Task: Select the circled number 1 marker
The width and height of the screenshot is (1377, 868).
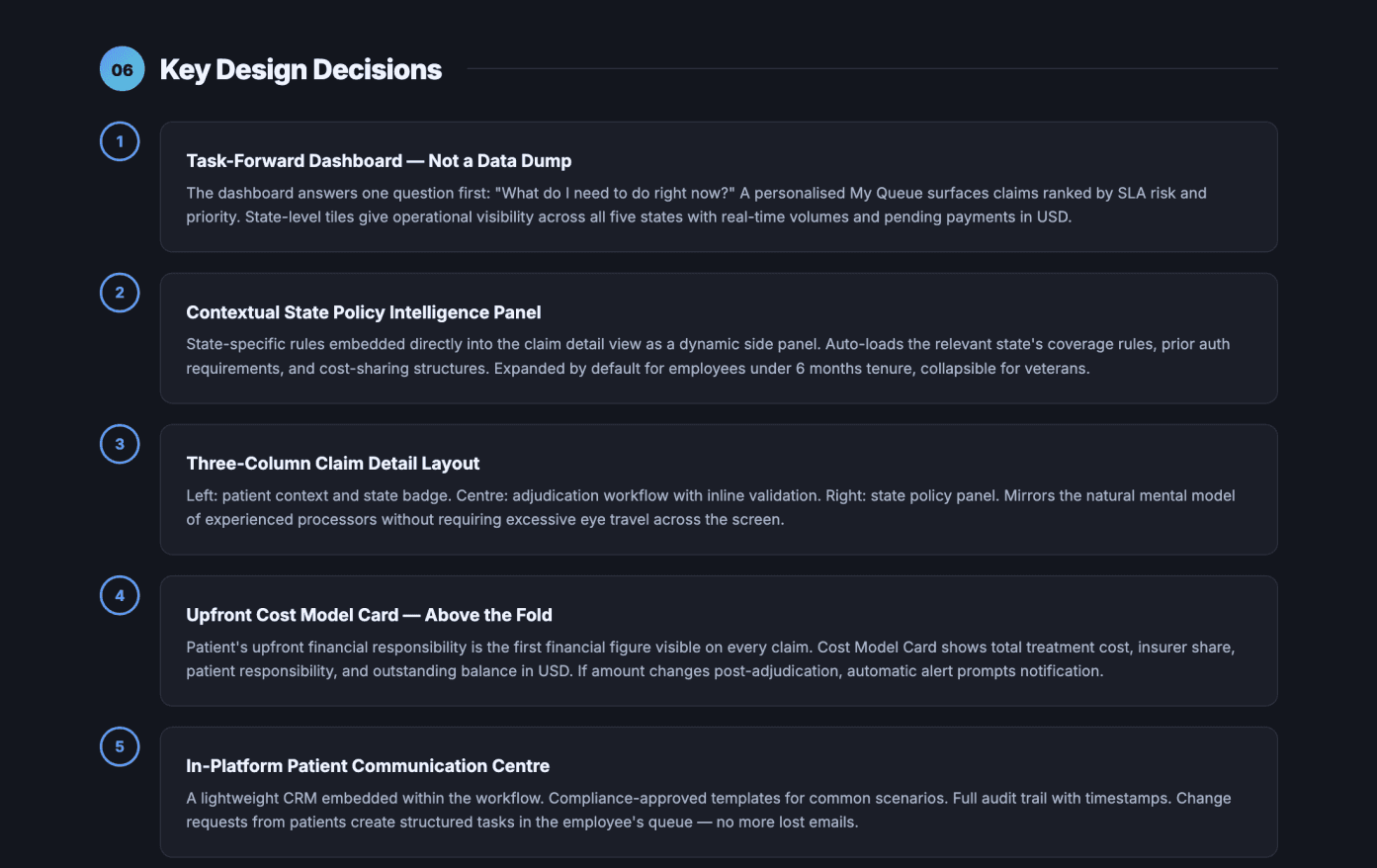Action: click(120, 141)
